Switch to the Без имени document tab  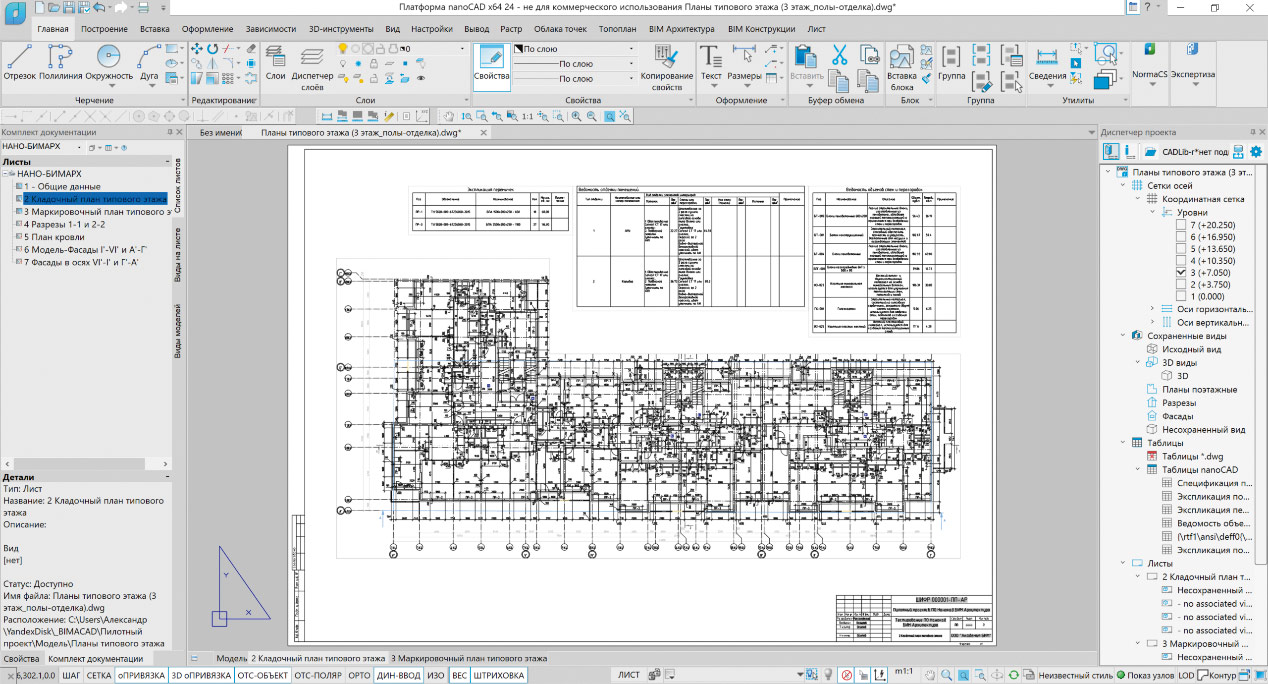[x=221, y=132]
